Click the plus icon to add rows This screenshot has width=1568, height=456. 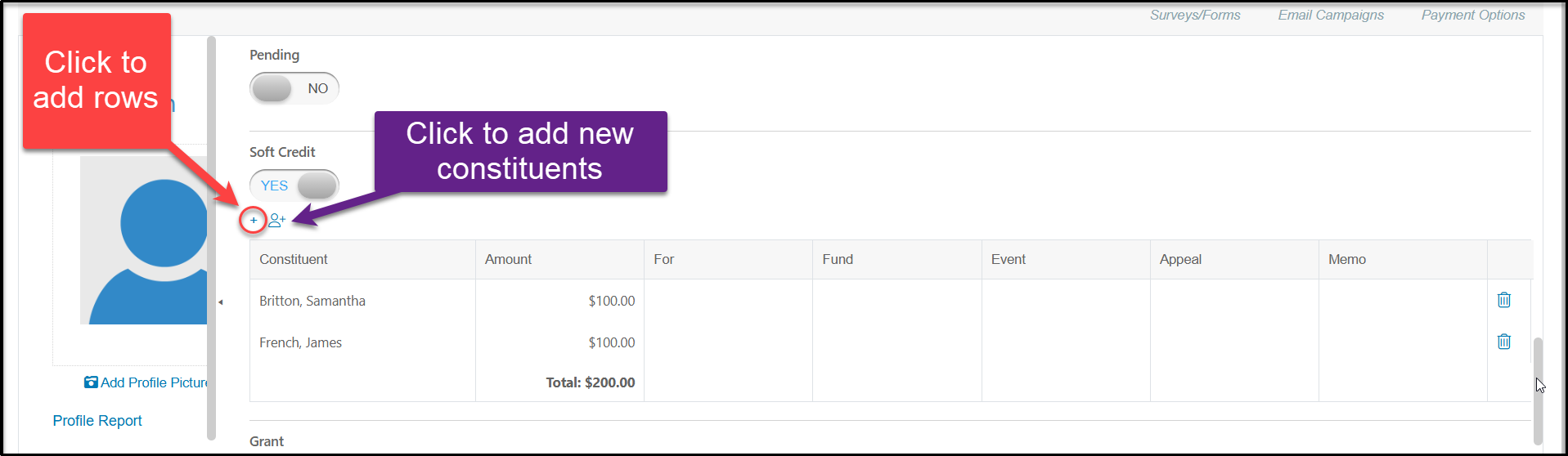[254, 220]
